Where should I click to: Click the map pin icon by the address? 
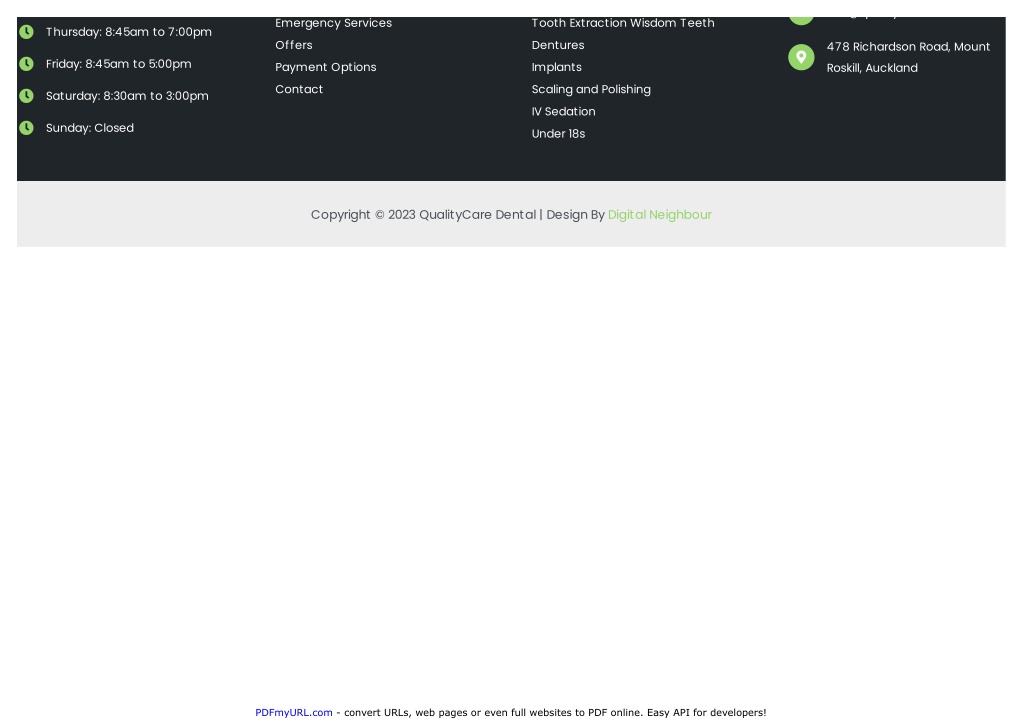tap(801, 57)
